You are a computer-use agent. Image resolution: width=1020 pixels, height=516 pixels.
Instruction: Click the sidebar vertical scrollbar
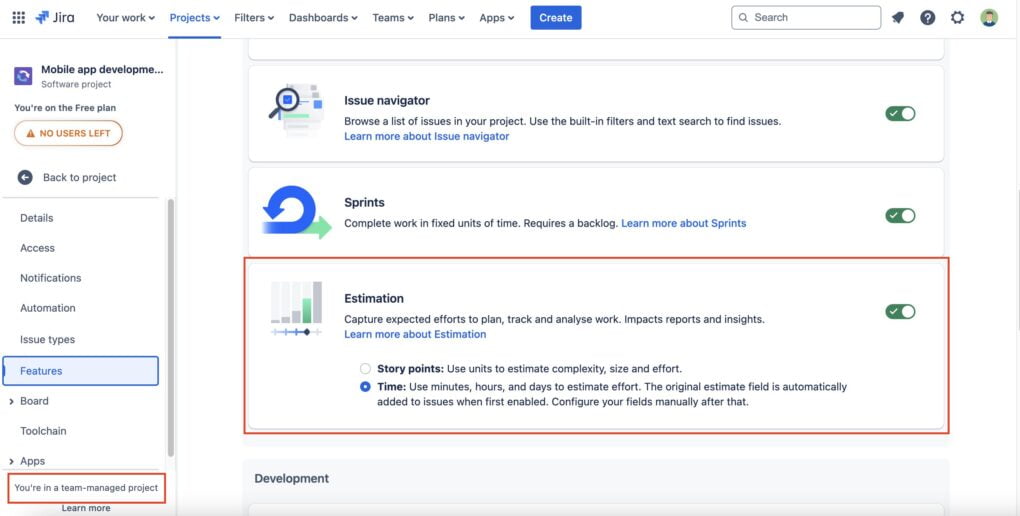pos(171,327)
